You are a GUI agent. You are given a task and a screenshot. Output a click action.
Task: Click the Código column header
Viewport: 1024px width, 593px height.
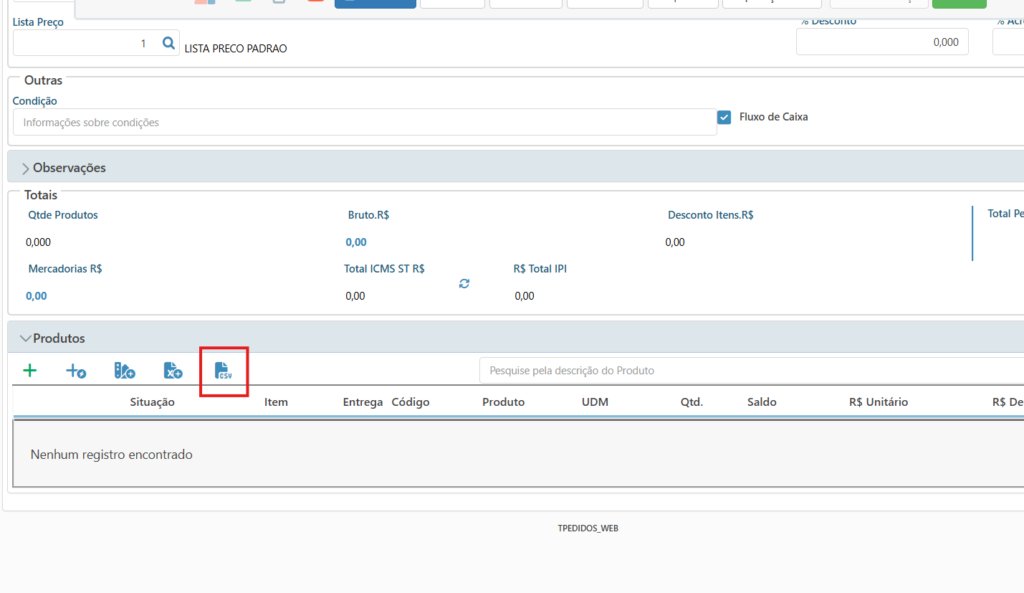tap(410, 402)
